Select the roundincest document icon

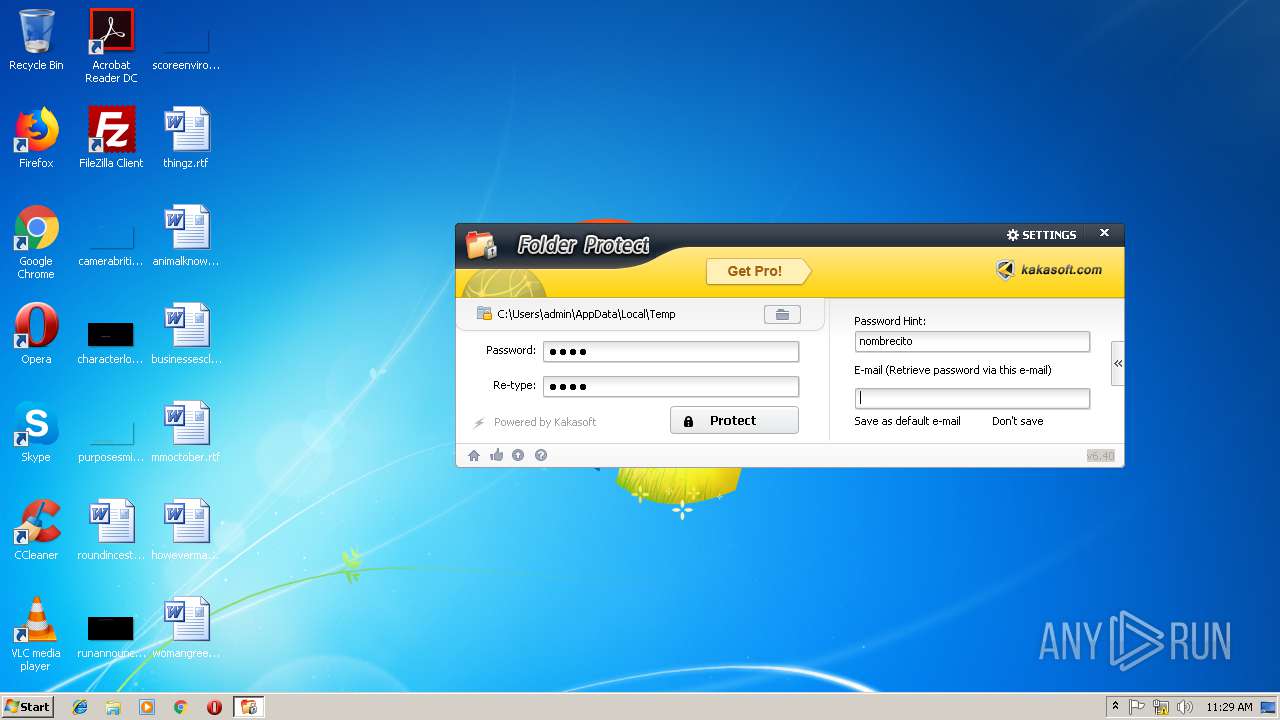(x=111, y=530)
